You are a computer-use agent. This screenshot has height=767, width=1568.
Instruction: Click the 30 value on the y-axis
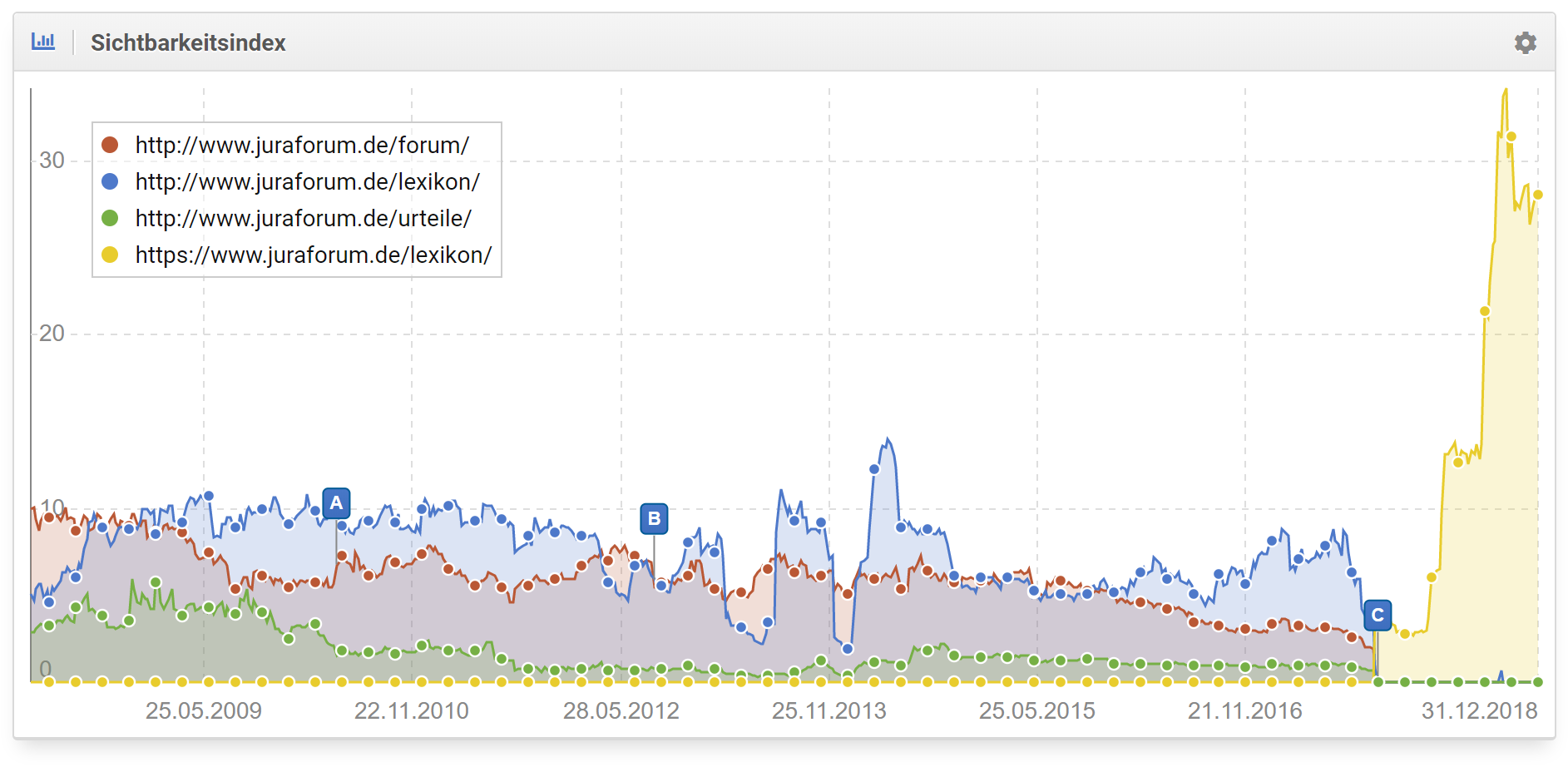(x=52, y=161)
